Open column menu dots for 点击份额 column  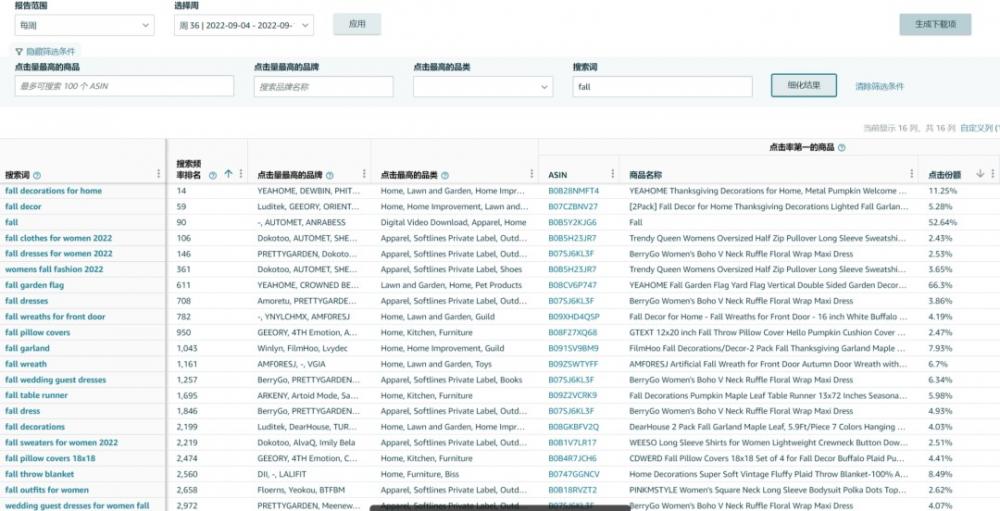tap(992, 174)
